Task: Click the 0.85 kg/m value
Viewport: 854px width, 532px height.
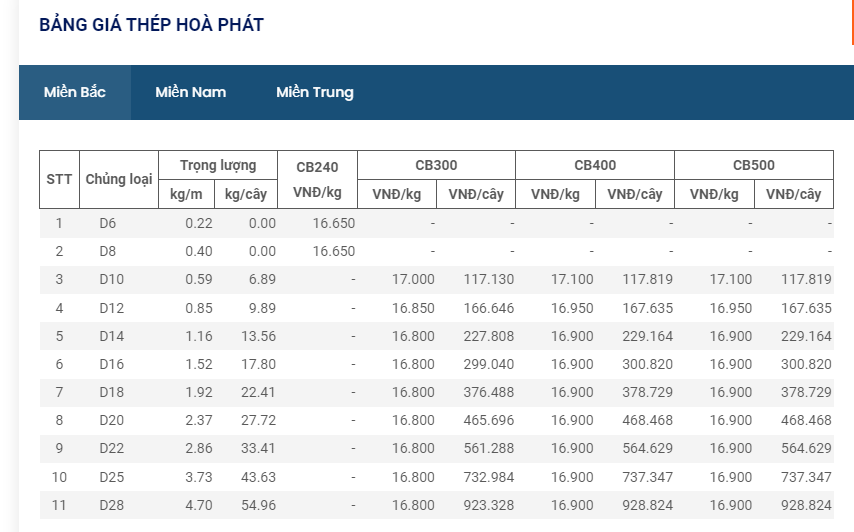Action: click(199, 308)
